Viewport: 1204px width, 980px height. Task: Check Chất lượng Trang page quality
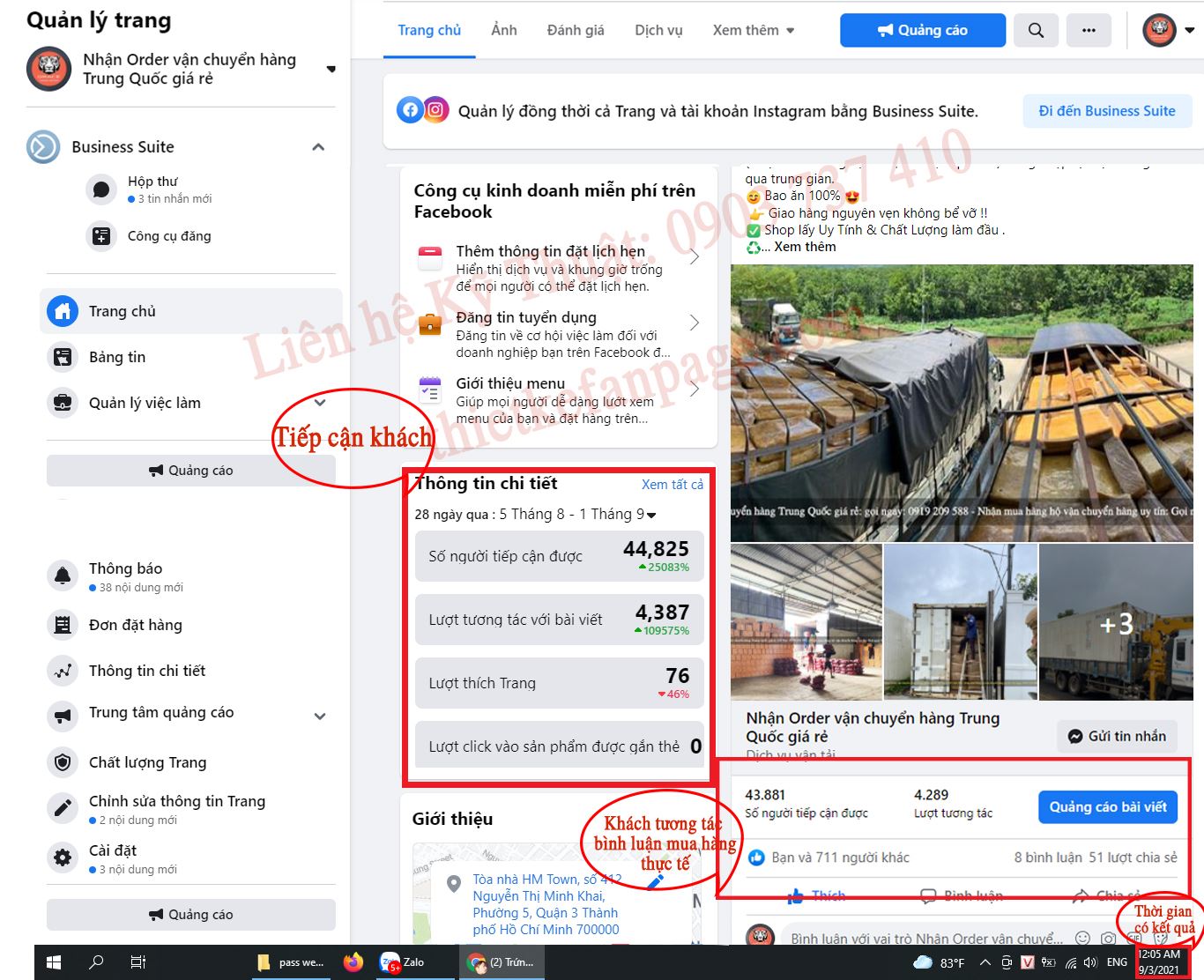147,762
